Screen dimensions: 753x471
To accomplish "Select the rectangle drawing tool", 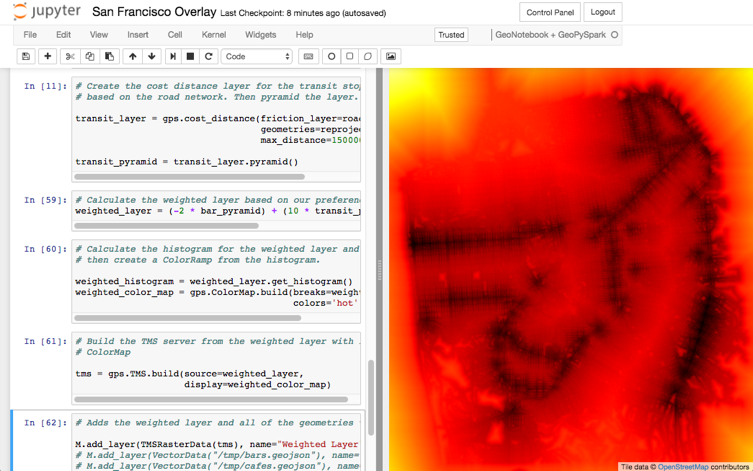I will tap(350, 57).
